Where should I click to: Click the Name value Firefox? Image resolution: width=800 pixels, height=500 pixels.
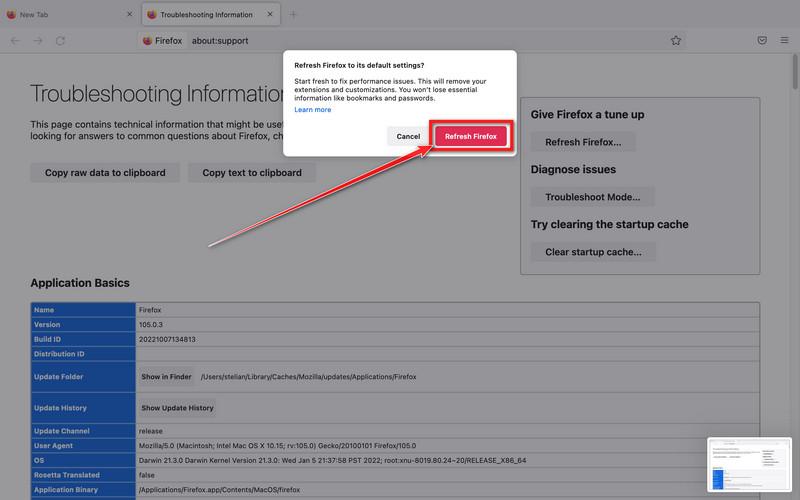point(150,310)
